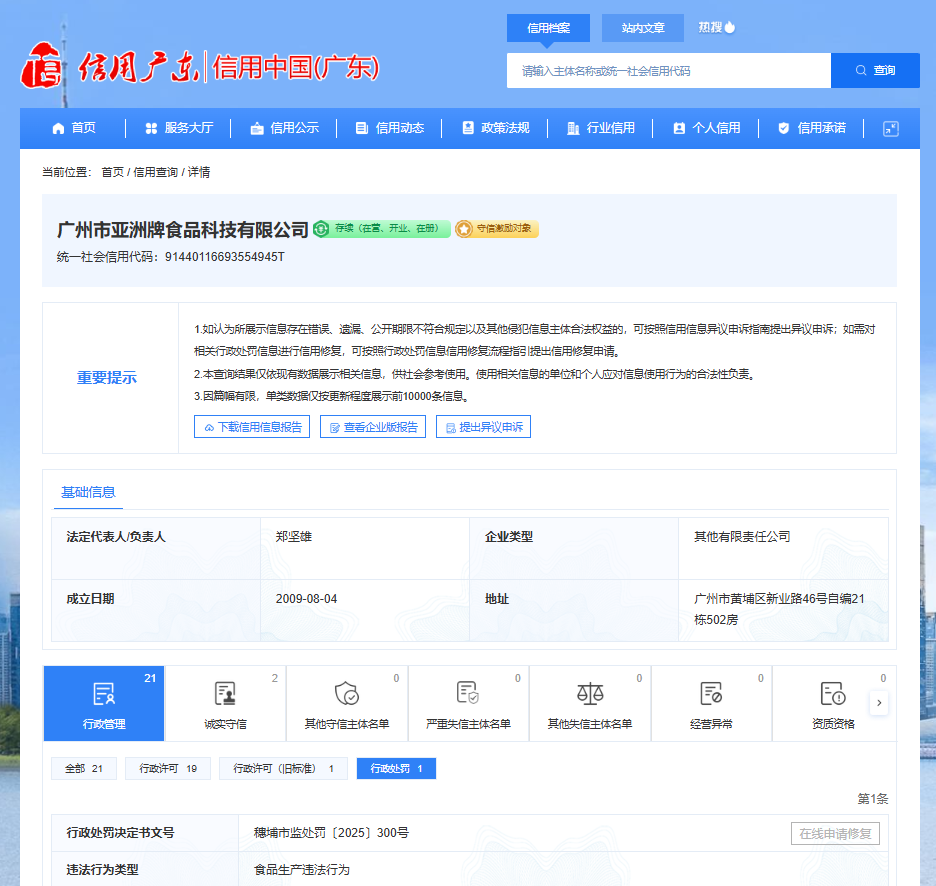Viewport: 936px width, 886px height.
Task: Click the 查询 search button
Action: [875, 71]
